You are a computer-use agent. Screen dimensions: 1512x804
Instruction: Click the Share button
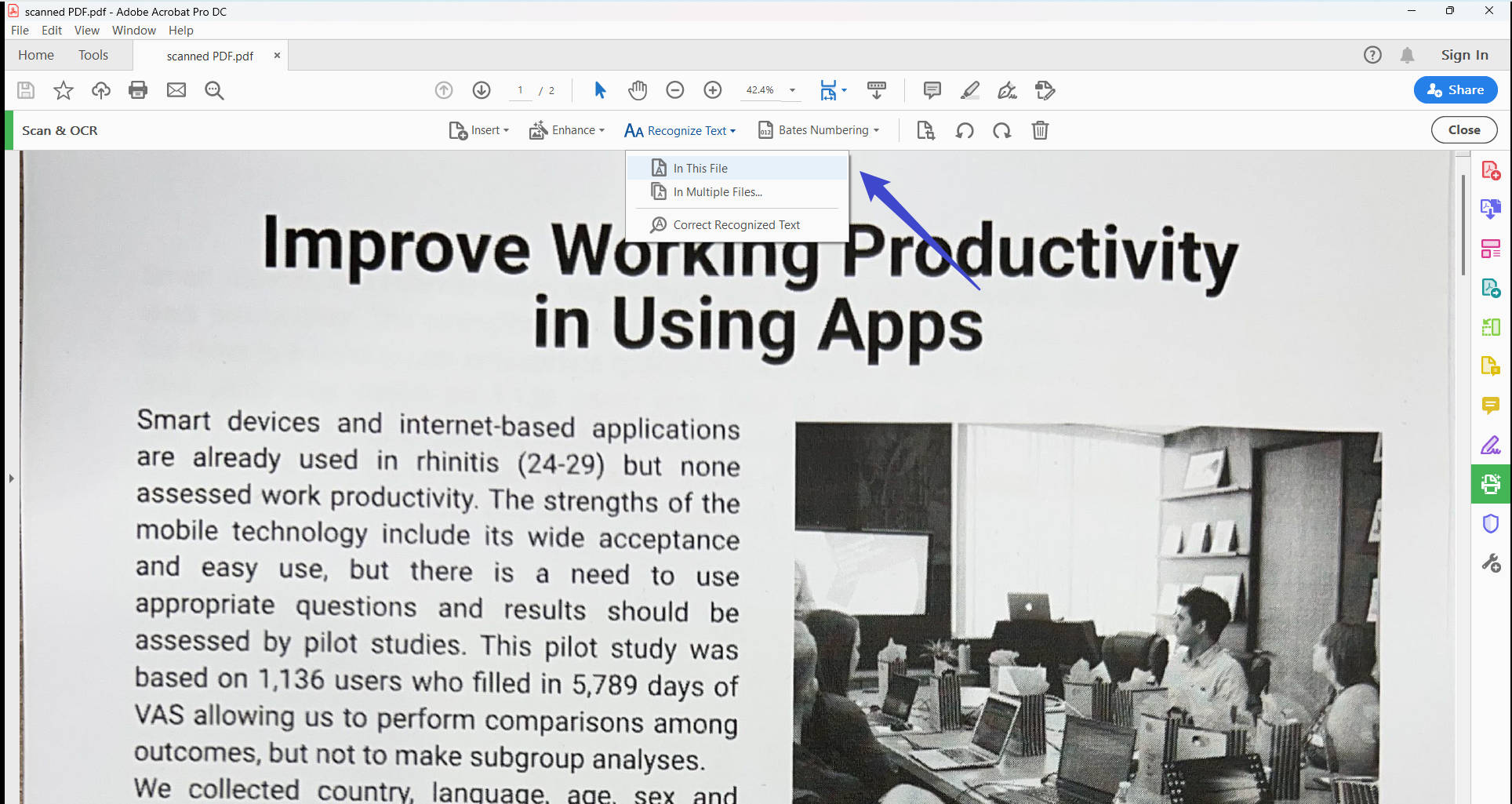(x=1455, y=89)
